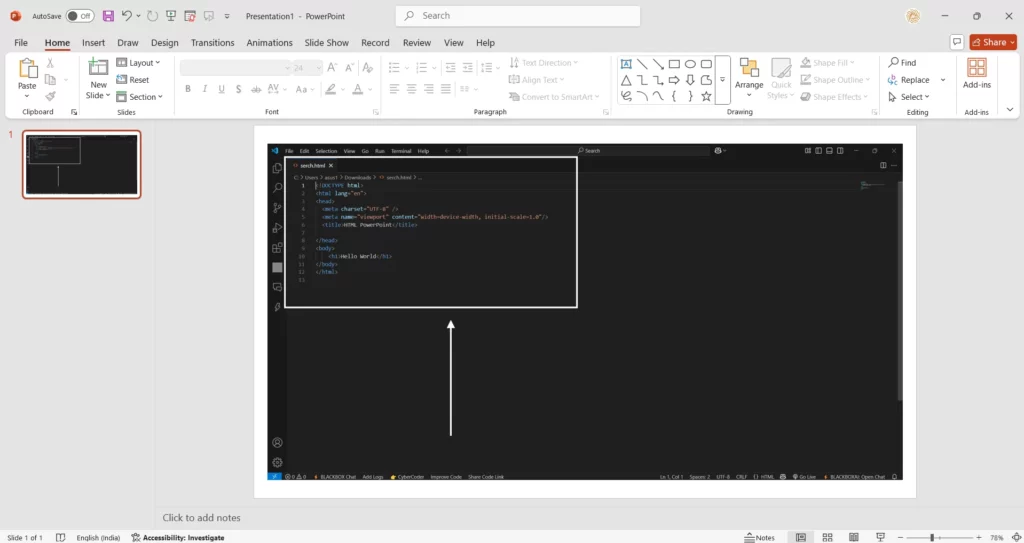The height and width of the screenshot is (543, 1024).
Task: Switch to Slide Sorter view icon
Action: point(826,537)
